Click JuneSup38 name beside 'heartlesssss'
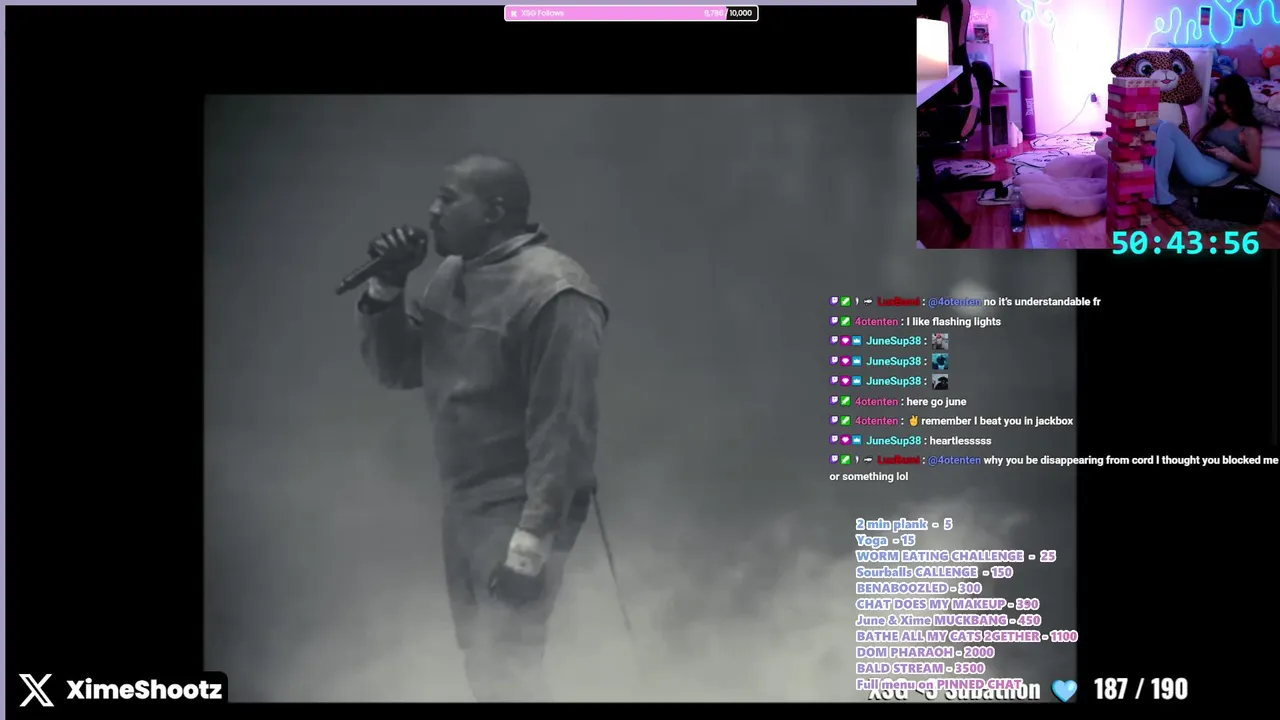Image resolution: width=1280 pixels, height=720 pixels. (x=893, y=441)
